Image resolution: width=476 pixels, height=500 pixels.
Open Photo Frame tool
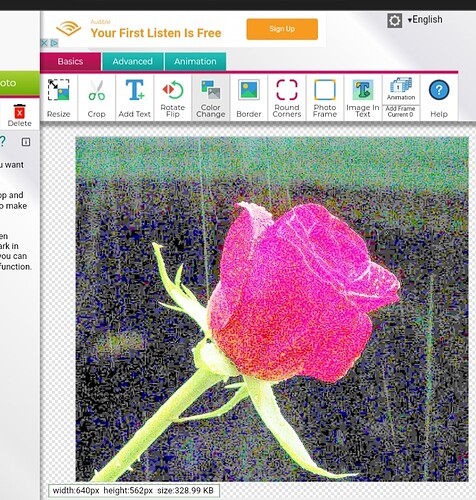(x=325, y=98)
